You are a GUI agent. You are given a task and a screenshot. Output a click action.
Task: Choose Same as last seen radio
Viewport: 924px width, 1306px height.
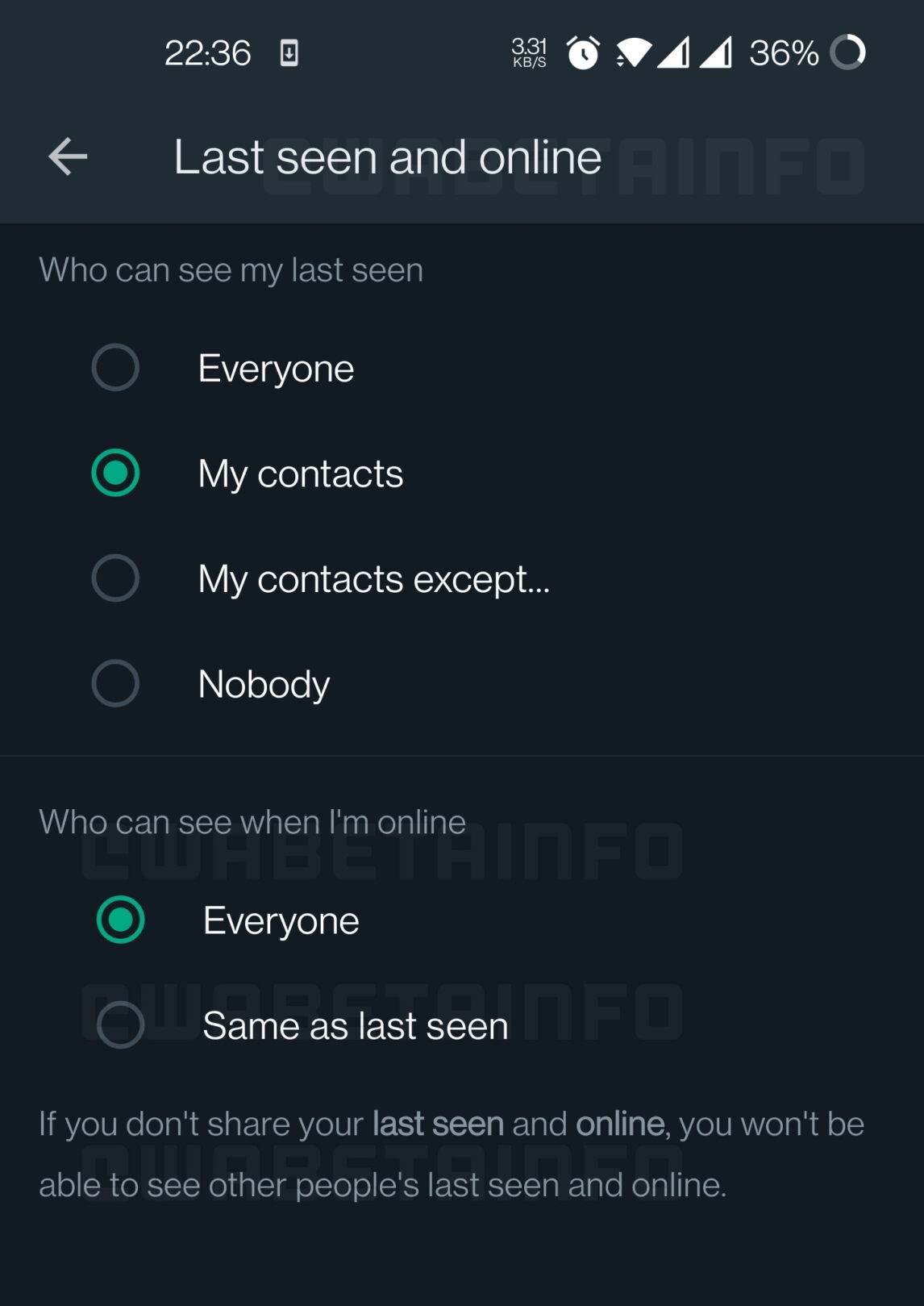[x=120, y=1025]
